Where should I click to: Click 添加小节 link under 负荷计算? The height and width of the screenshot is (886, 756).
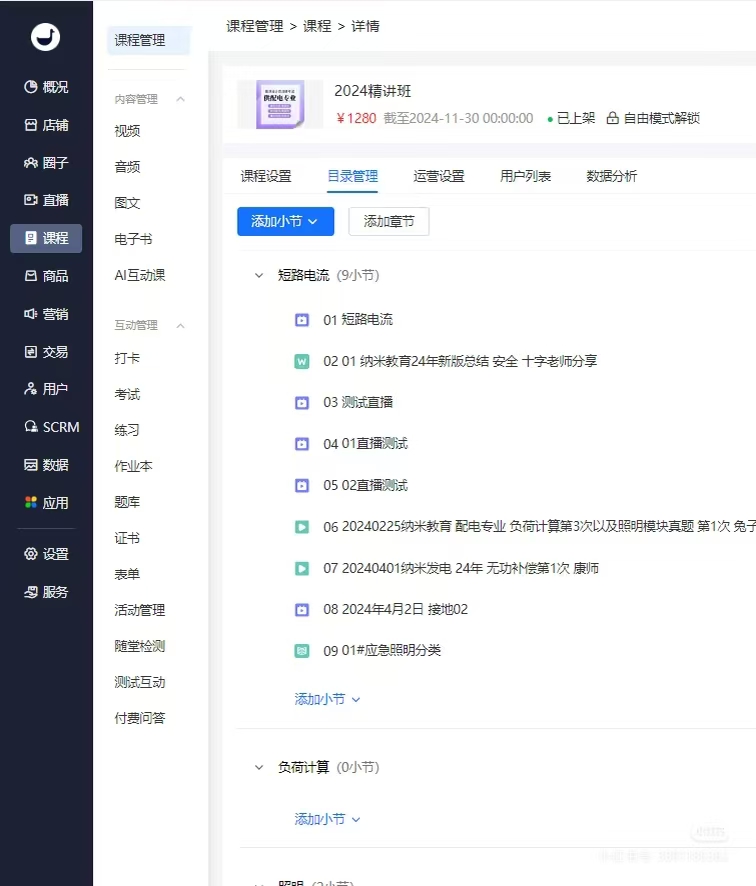point(327,819)
